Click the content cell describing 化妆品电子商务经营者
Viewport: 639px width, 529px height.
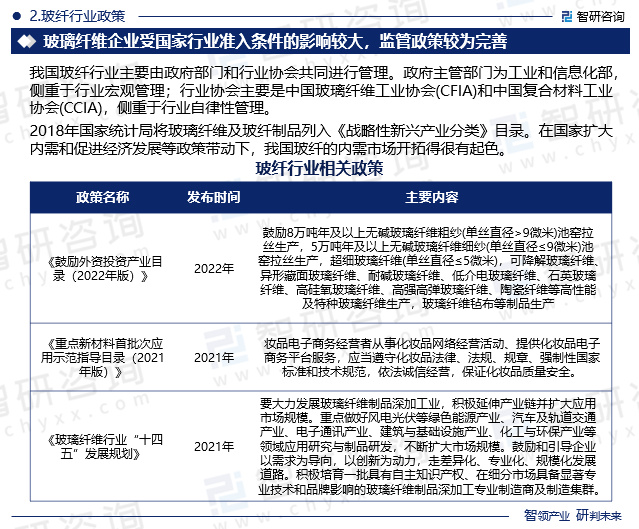431,356
